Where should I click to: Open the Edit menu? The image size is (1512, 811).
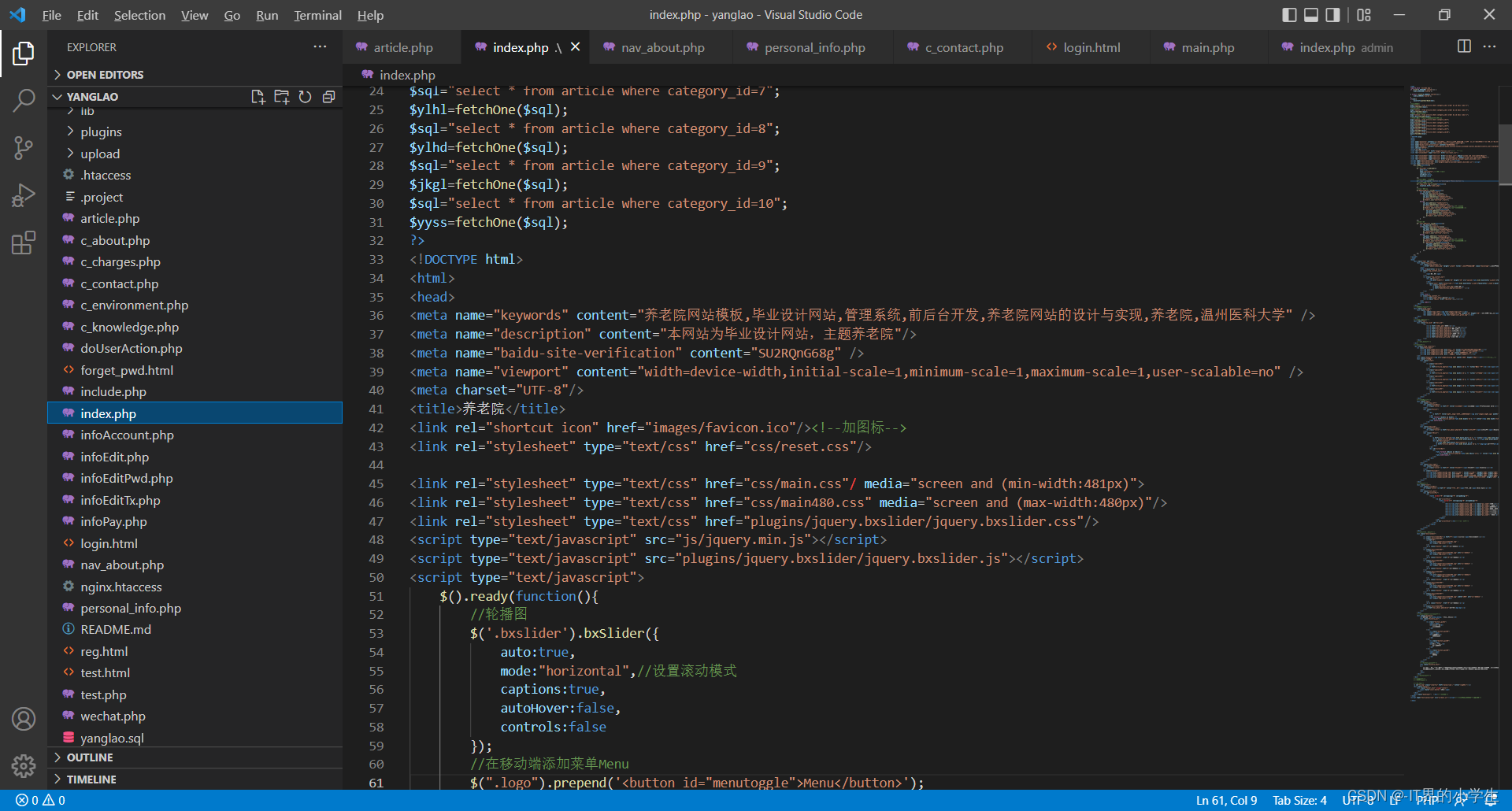[87, 15]
